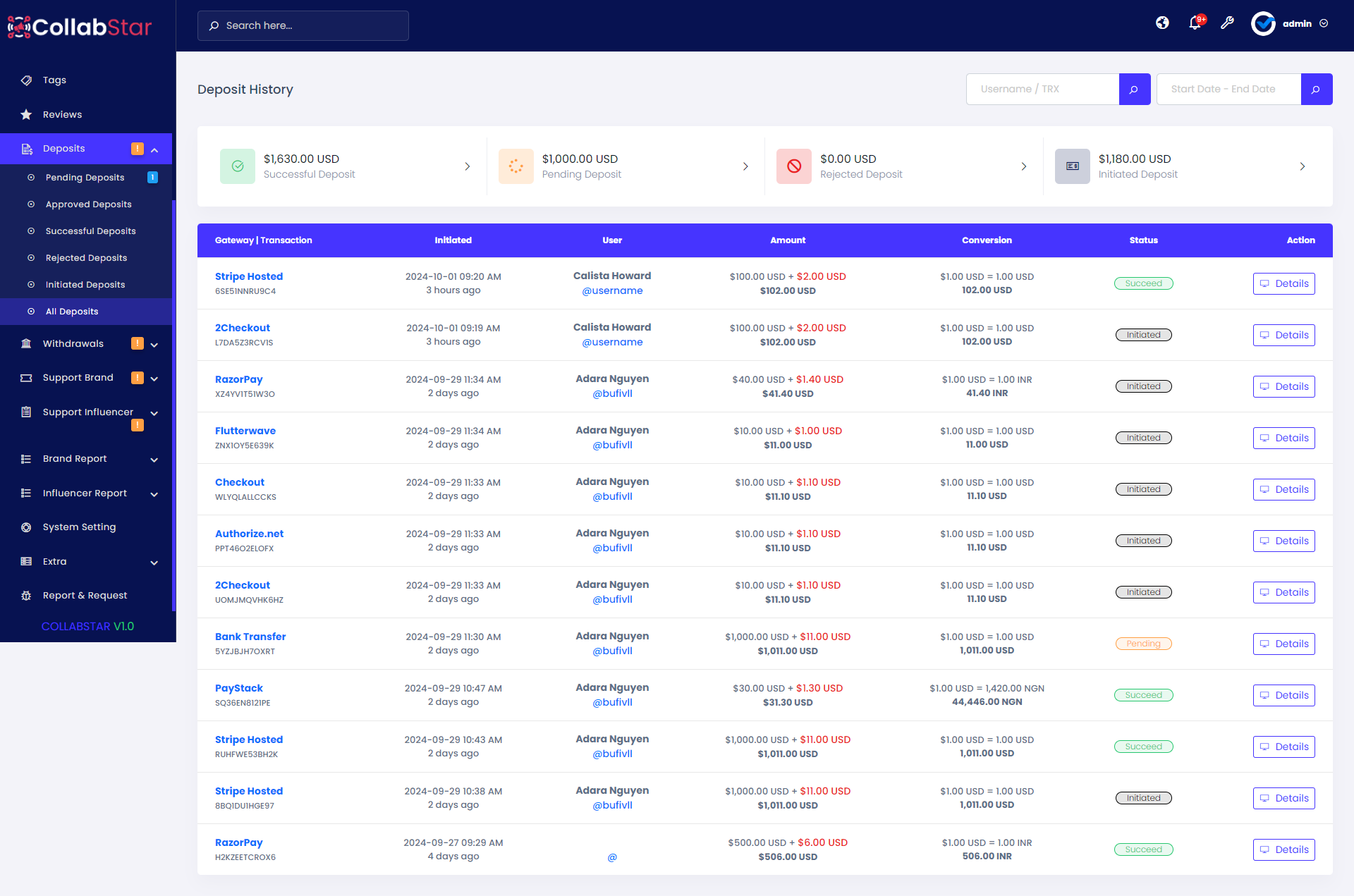1354x896 pixels.
Task: Open the Successful Deposit summary card arrow
Action: pyautogui.click(x=468, y=166)
